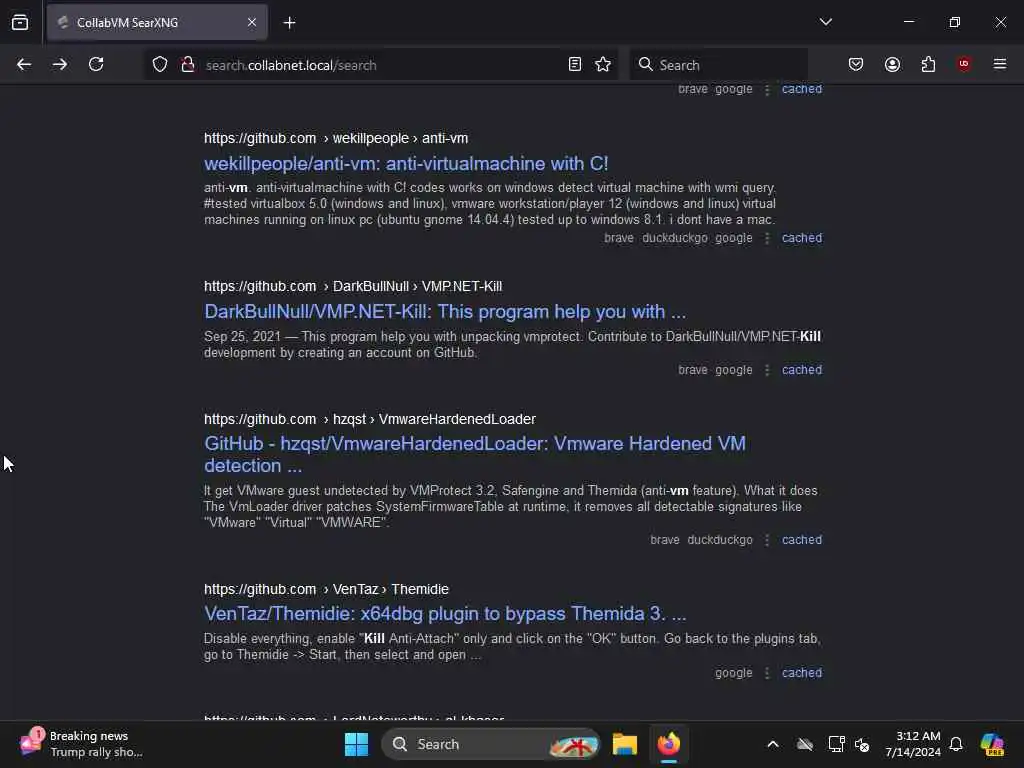Image resolution: width=1024 pixels, height=768 pixels.
Task: Expand the list all tabs chevron
Action: tap(825, 22)
